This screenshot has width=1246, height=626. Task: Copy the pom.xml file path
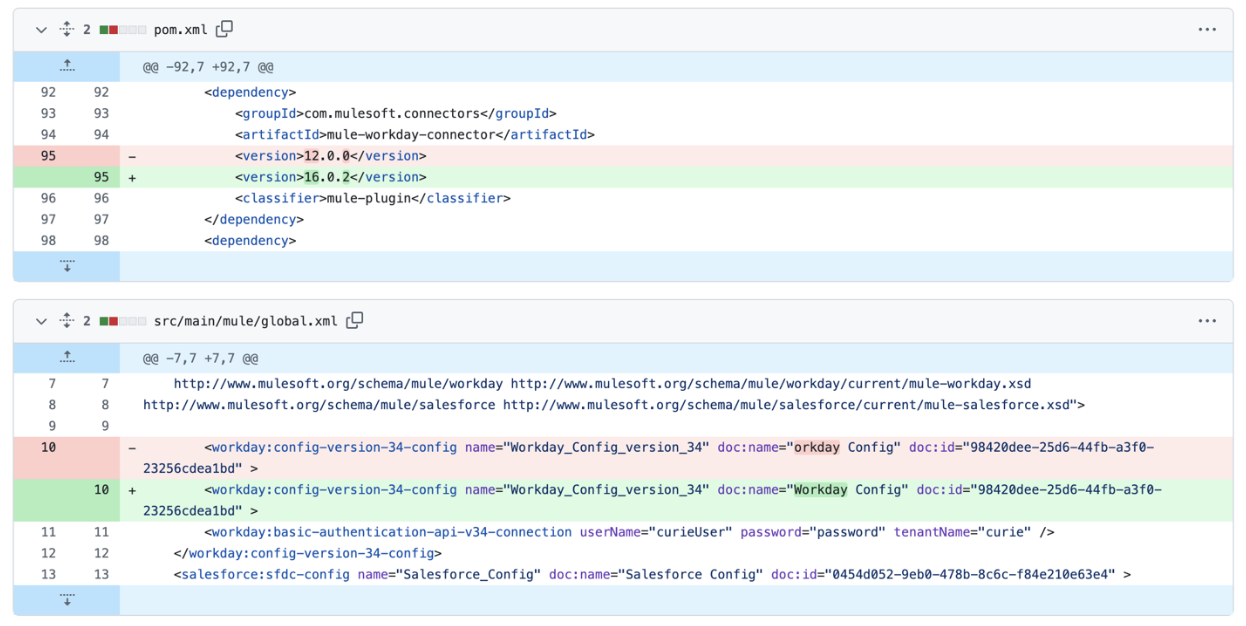225,29
